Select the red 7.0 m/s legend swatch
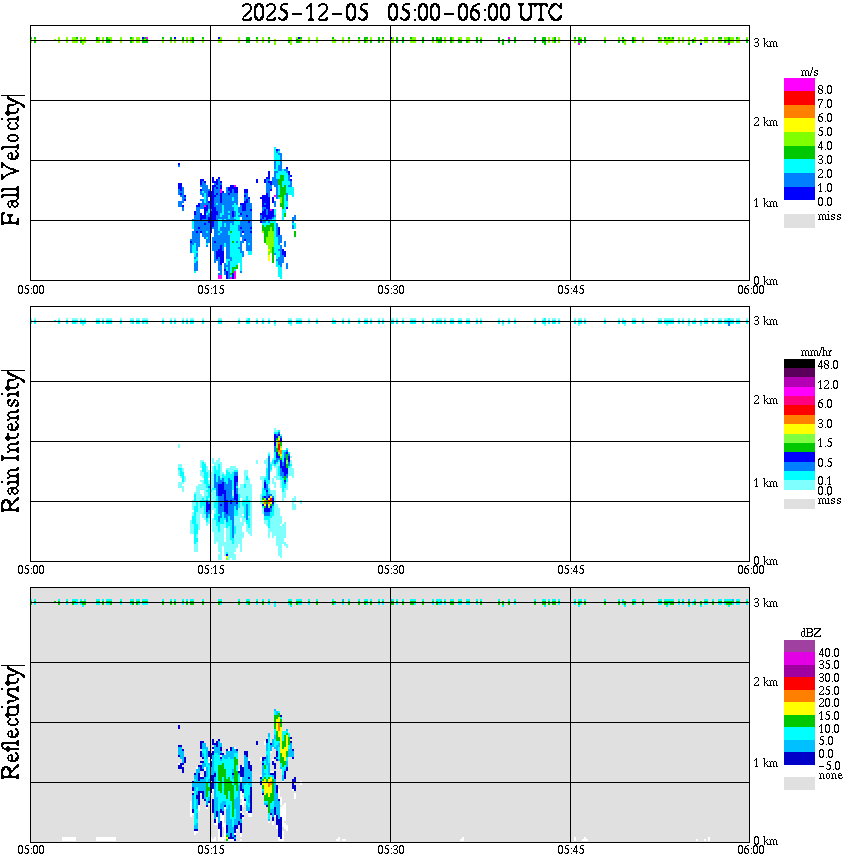 pyautogui.click(x=799, y=99)
